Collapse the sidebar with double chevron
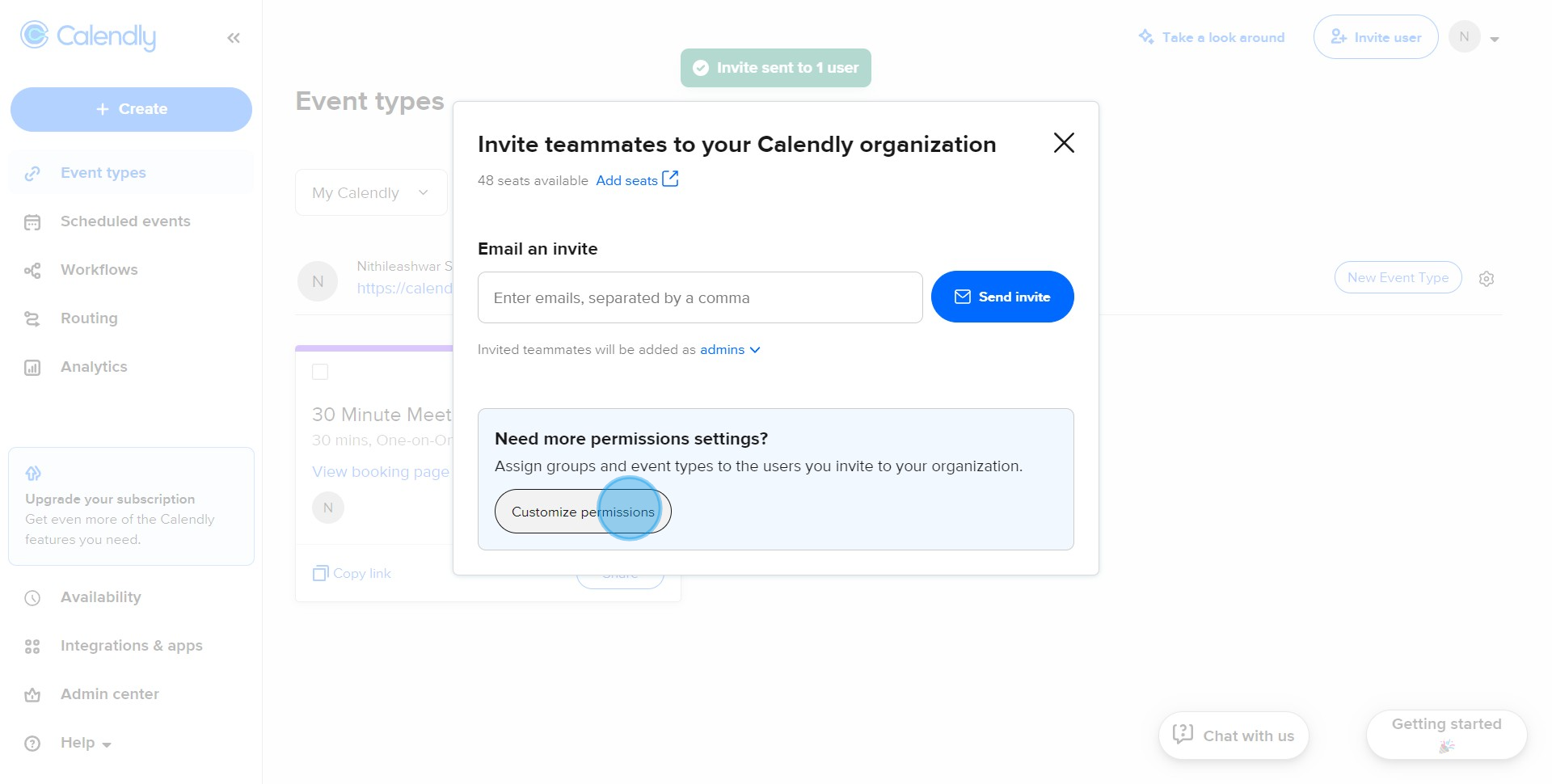Viewport: 1552px width, 784px height. click(x=234, y=38)
